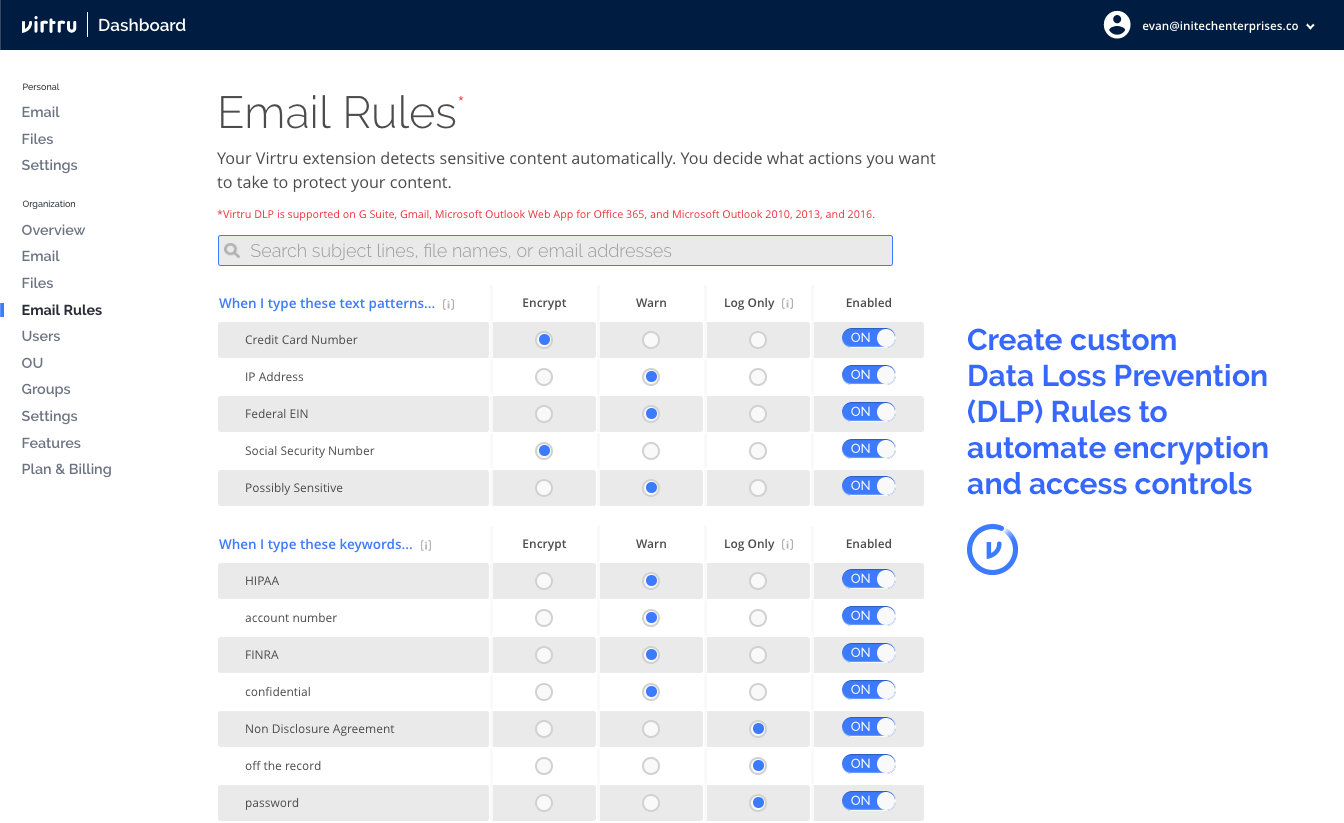Disable the password keyword rule
1344x823 pixels.
pos(868,801)
